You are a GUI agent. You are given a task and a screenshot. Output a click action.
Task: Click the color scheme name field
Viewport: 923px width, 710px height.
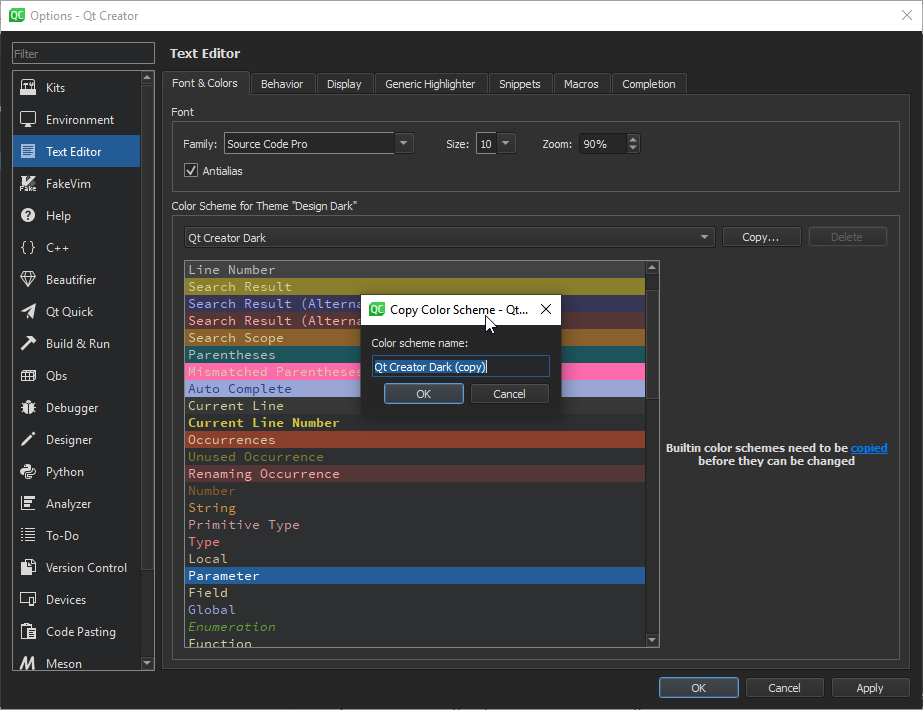(460, 367)
